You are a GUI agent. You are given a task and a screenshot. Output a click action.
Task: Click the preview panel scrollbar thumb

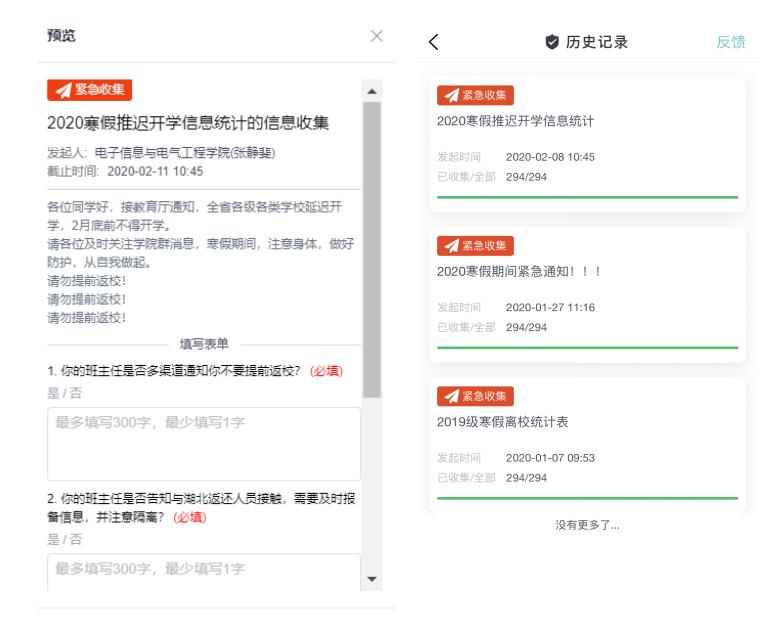370,250
